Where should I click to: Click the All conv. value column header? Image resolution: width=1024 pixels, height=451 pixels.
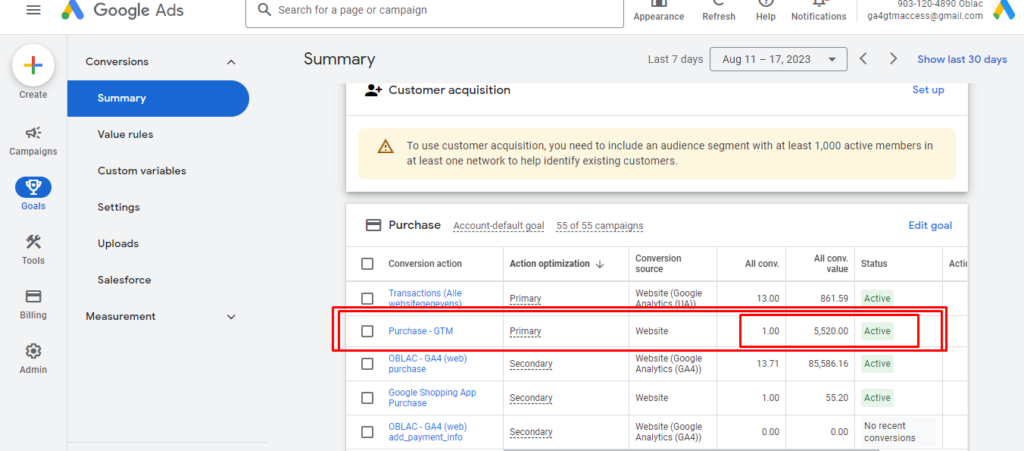coord(831,264)
